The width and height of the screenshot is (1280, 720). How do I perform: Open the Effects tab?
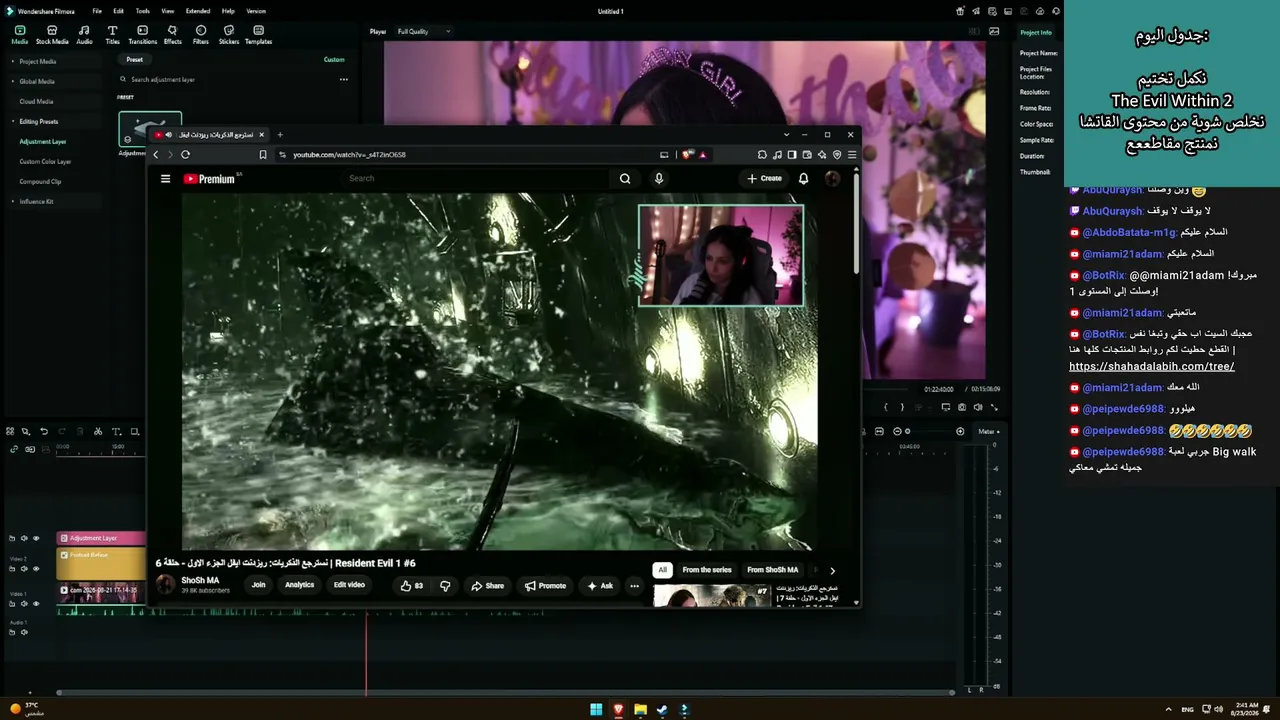coord(172,35)
